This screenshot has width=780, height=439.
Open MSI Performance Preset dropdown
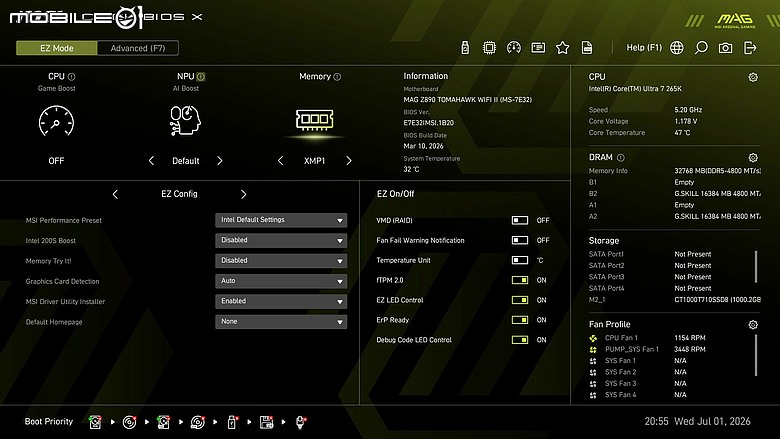(x=281, y=220)
